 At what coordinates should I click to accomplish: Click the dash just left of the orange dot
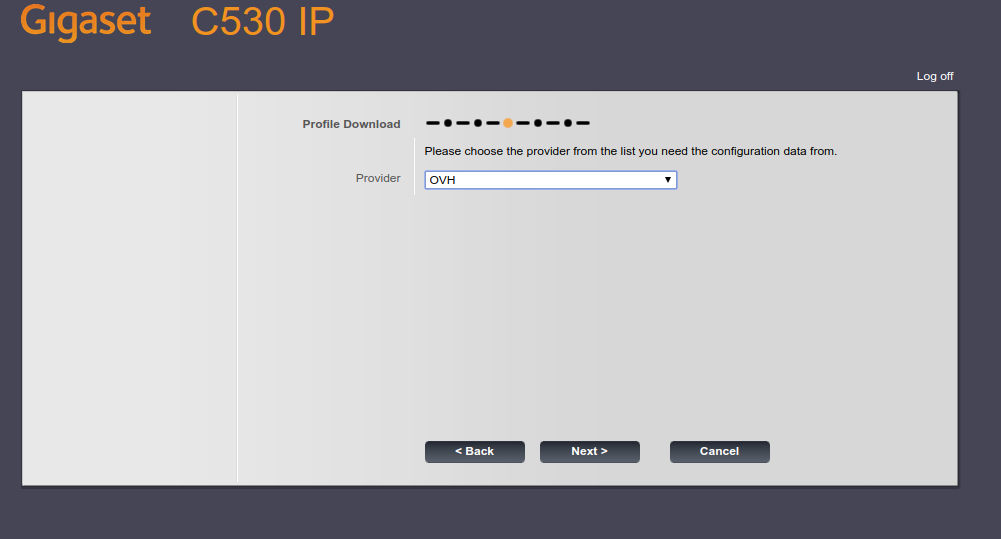pyautogui.click(x=493, y=123)
